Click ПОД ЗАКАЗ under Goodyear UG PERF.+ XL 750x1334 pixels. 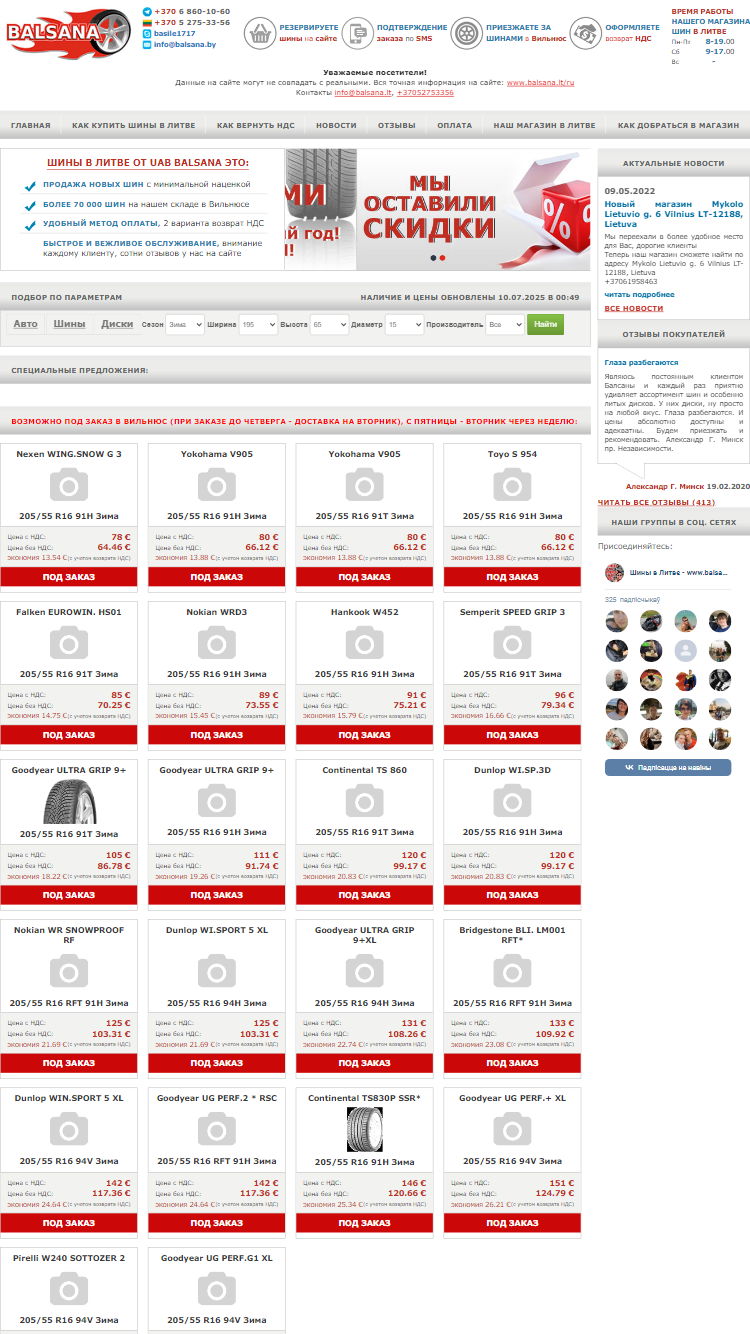pos(512,1223)
